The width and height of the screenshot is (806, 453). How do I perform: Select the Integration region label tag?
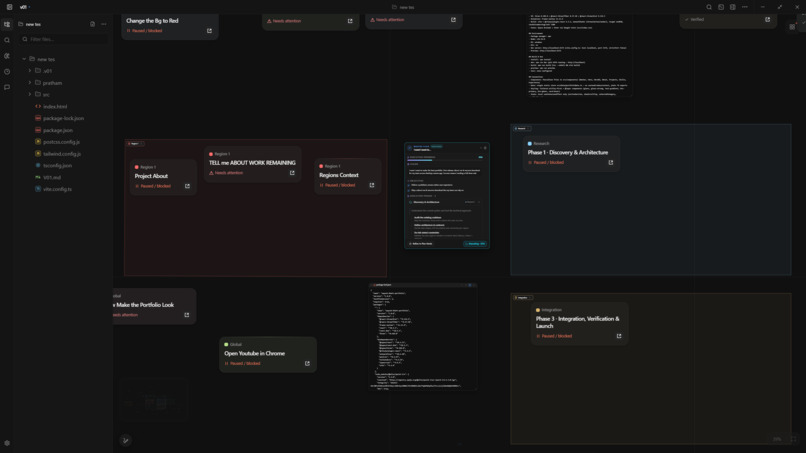523,298
